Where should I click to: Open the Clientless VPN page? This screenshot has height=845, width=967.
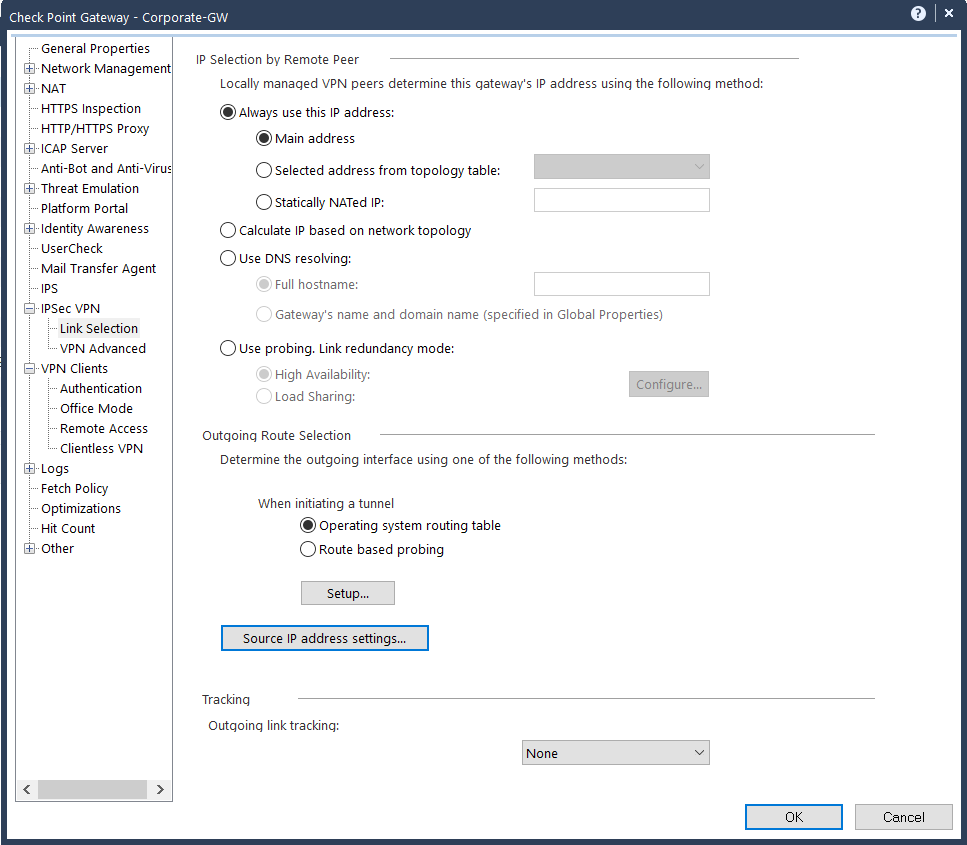101,448
